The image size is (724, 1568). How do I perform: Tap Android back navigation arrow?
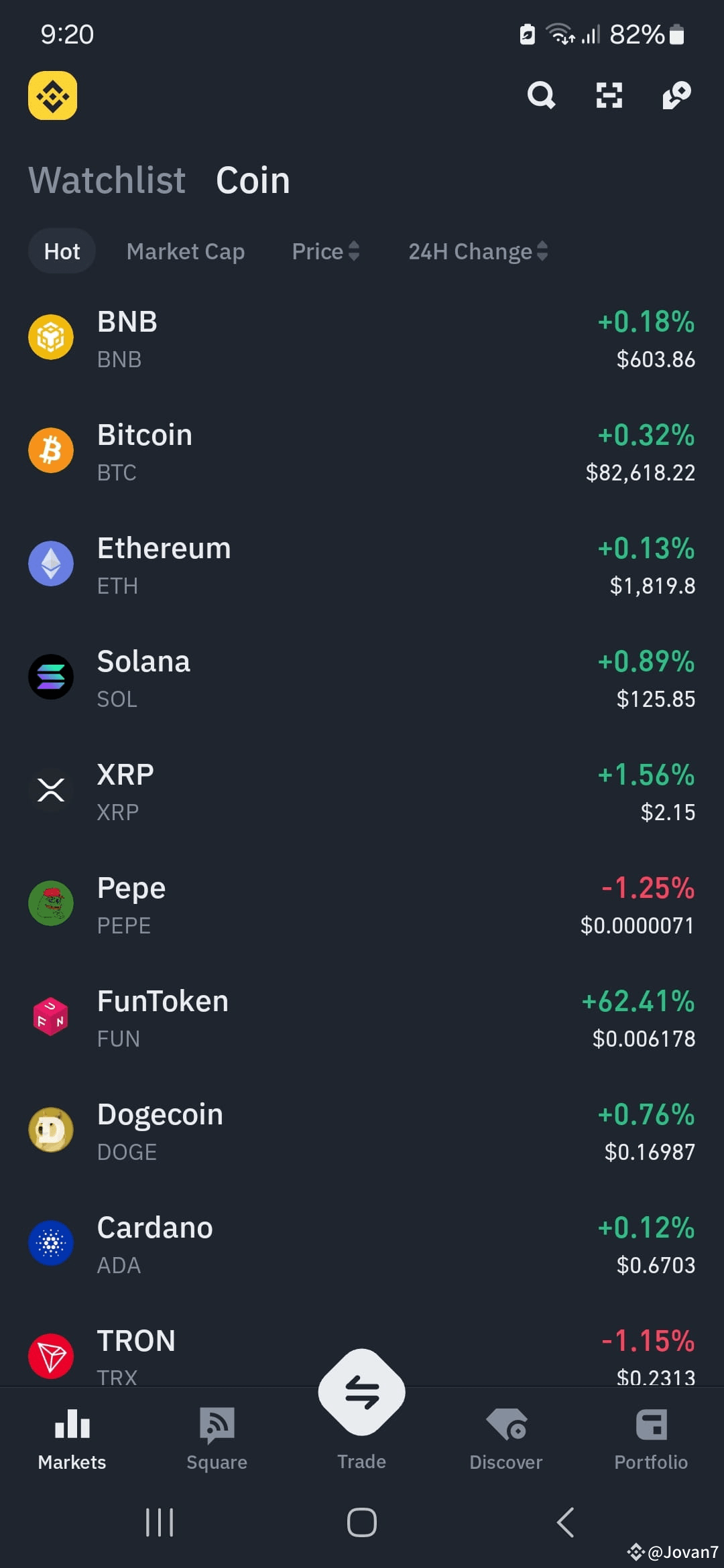[x=565, y=1522]
